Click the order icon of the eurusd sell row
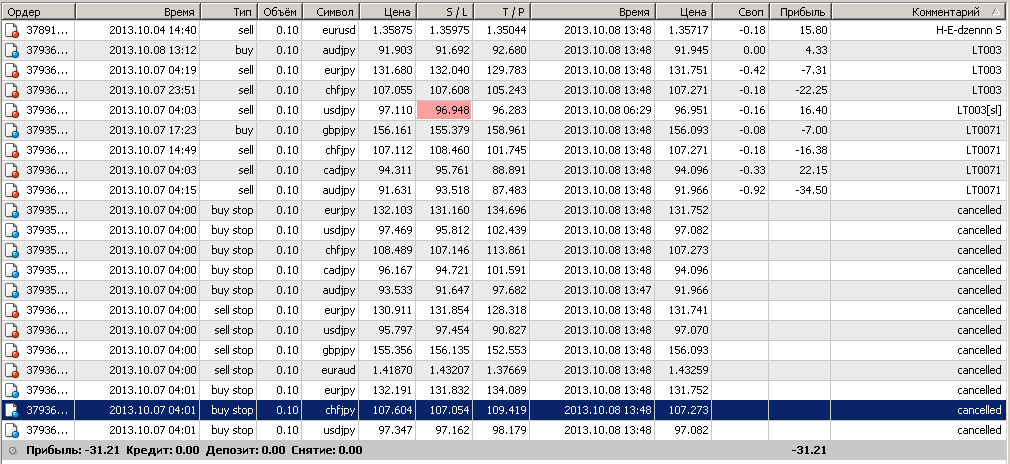The width and height of the screenshot is (1010, 464). 12,30
